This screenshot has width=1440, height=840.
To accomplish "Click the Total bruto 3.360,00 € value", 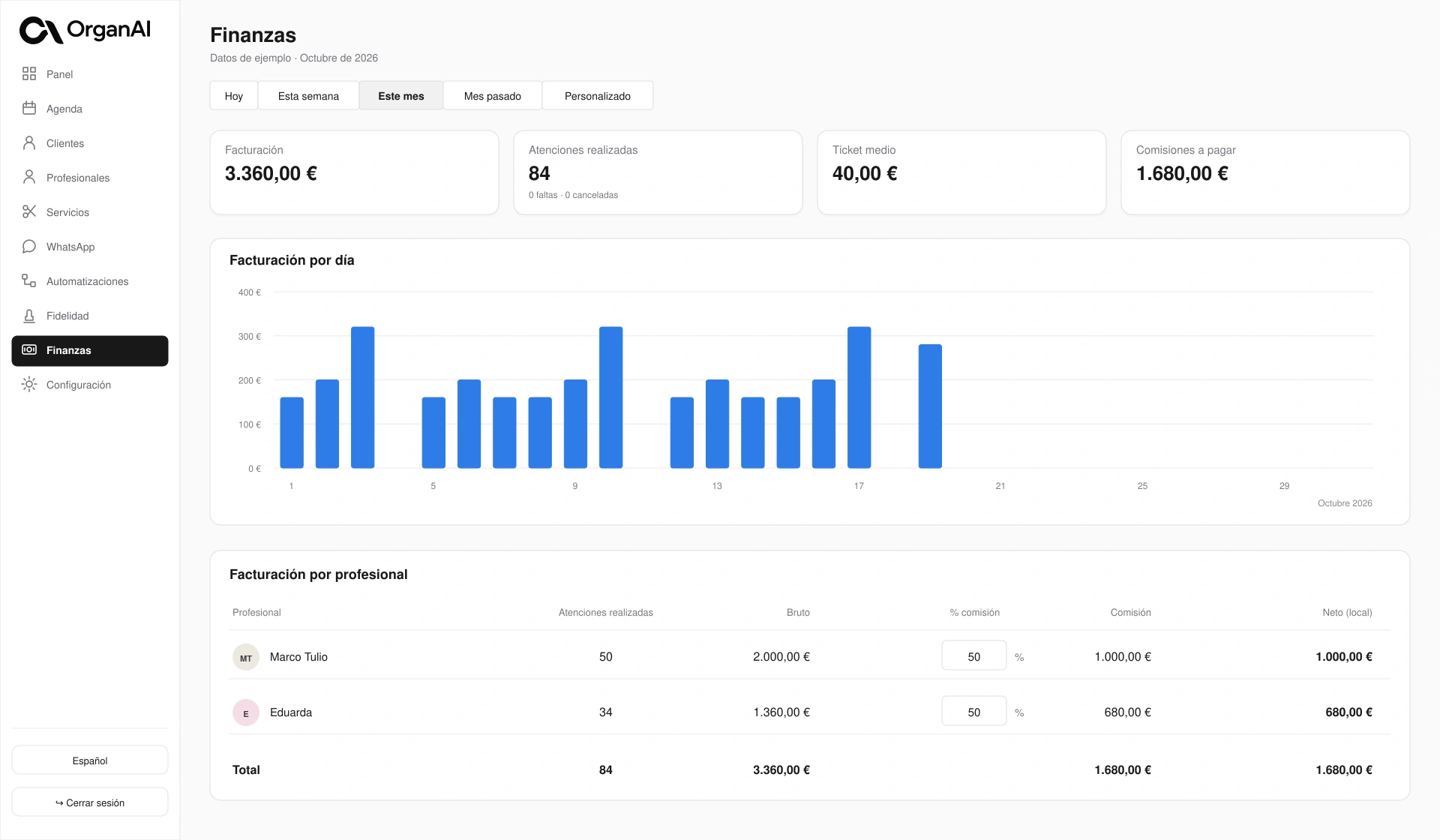I will click(781, 770).
